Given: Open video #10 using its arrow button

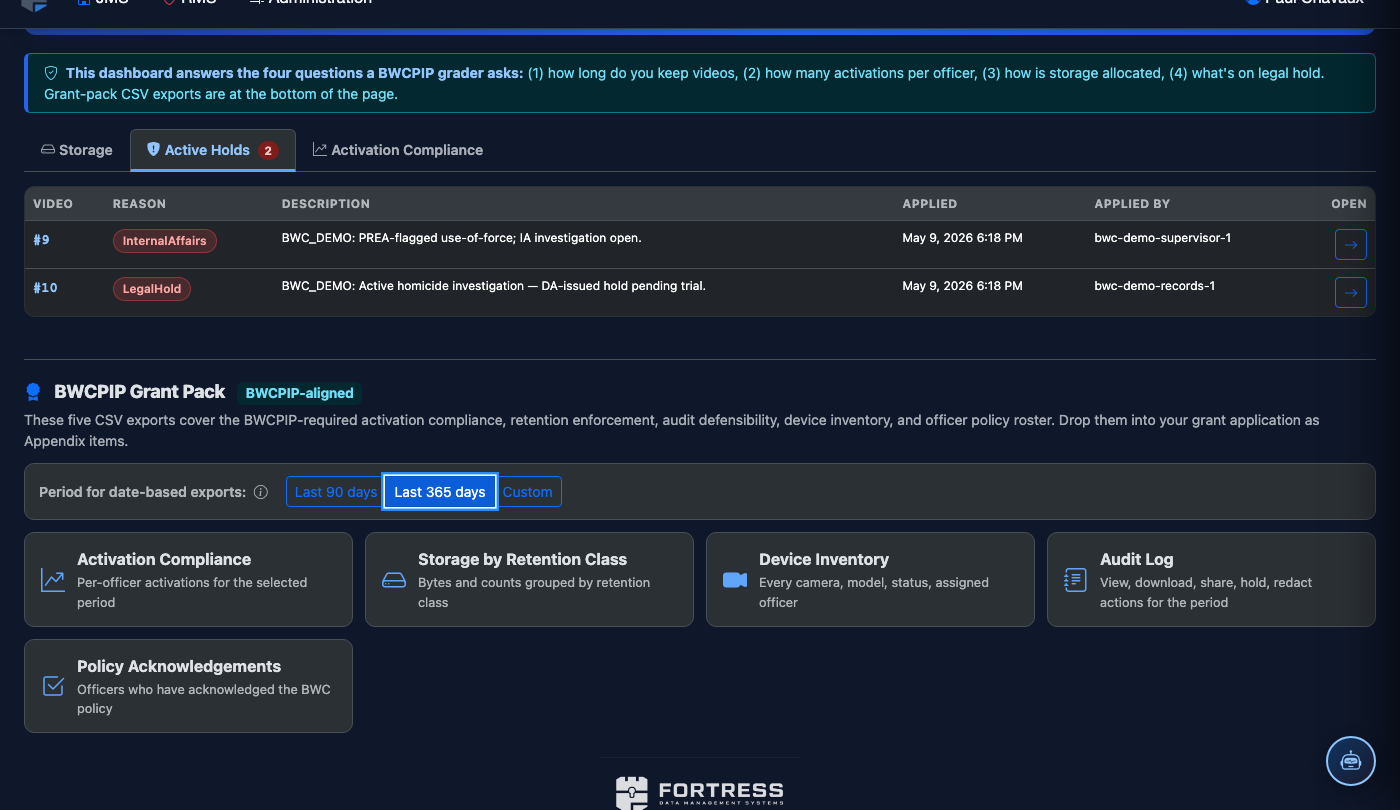Looking at the screenshot, I should coord(1351,292).
